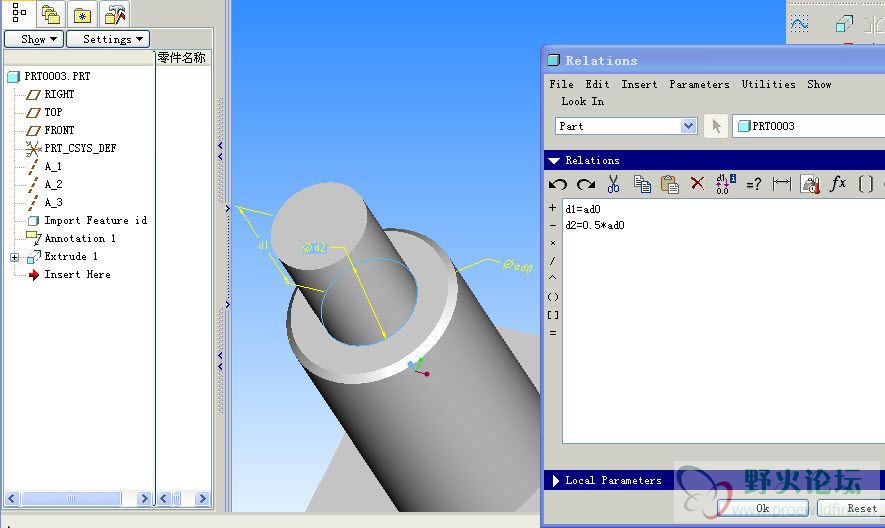This screenshot has width=885, height=528.
Task: Open Edit menu in Relations window
Action: pyautogui.click(x=597, y=84)
